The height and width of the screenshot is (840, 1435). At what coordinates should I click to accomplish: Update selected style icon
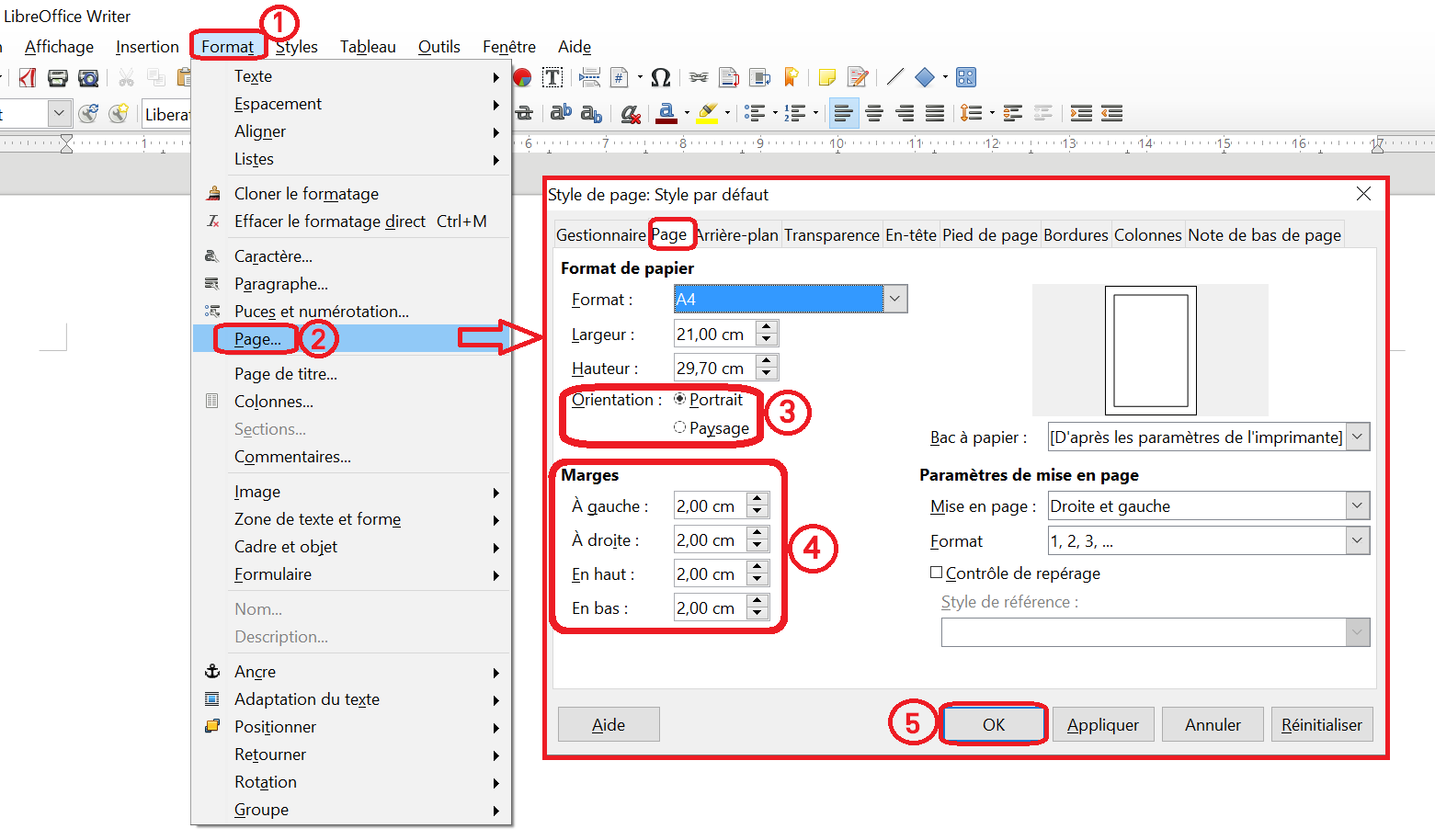pos(88,113)
